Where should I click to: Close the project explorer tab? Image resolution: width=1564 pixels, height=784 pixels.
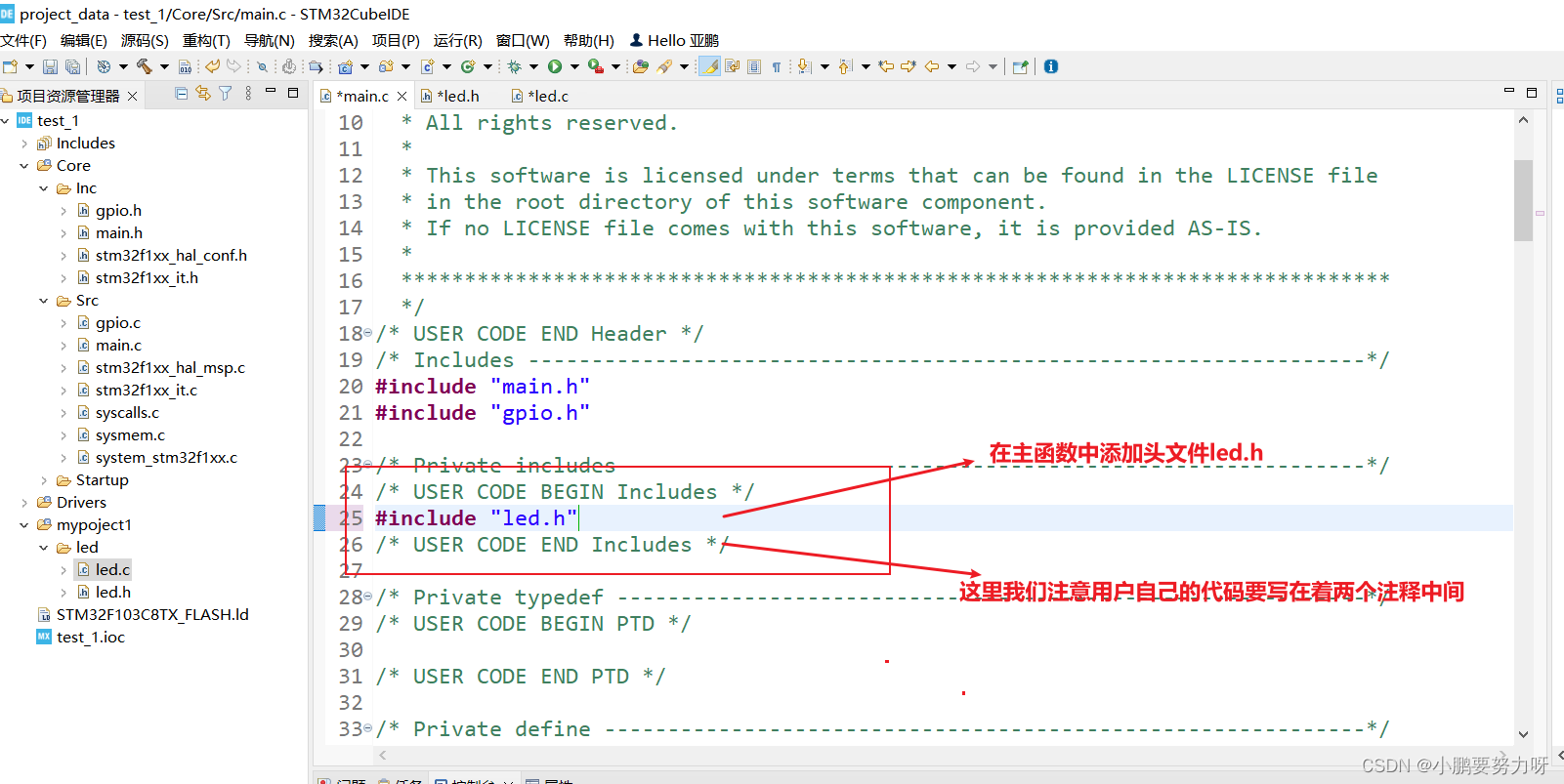click(x=132, y=96)
